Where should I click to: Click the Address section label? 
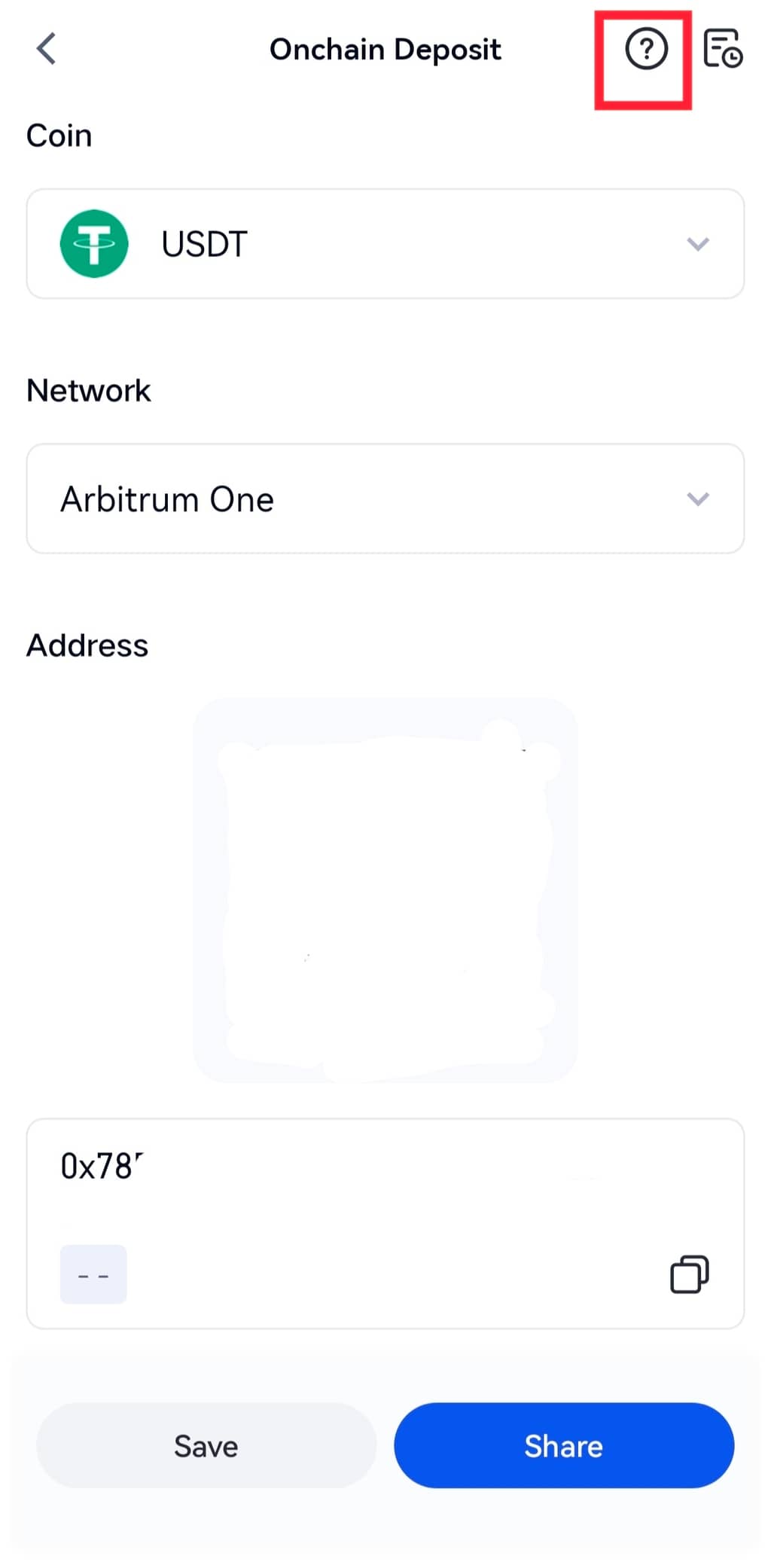point(87,645)
